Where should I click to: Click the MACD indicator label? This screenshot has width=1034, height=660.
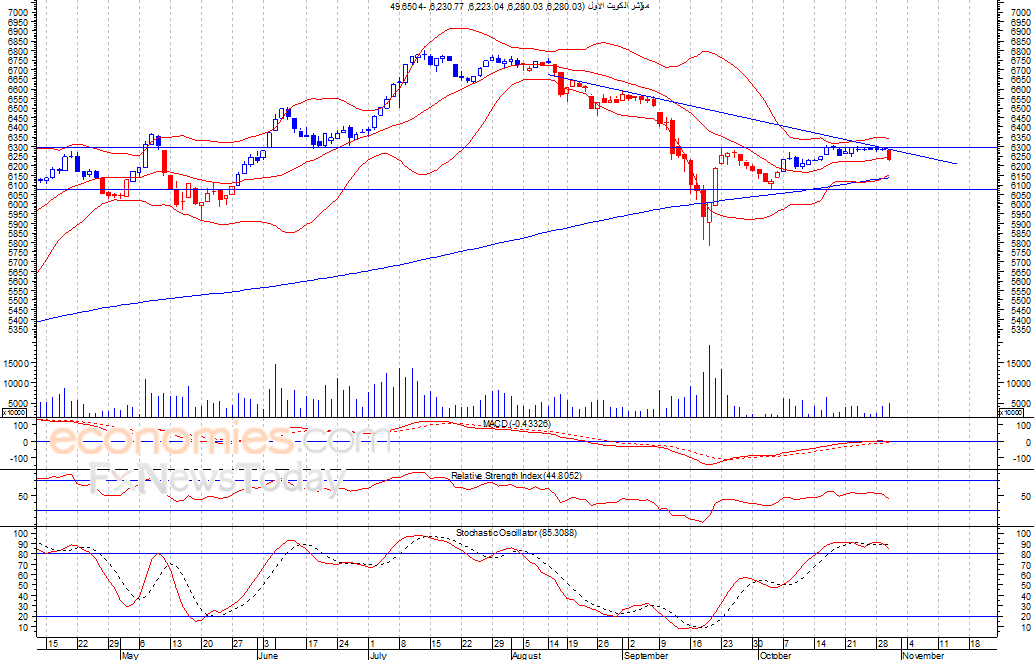click(x=516, y=424)
